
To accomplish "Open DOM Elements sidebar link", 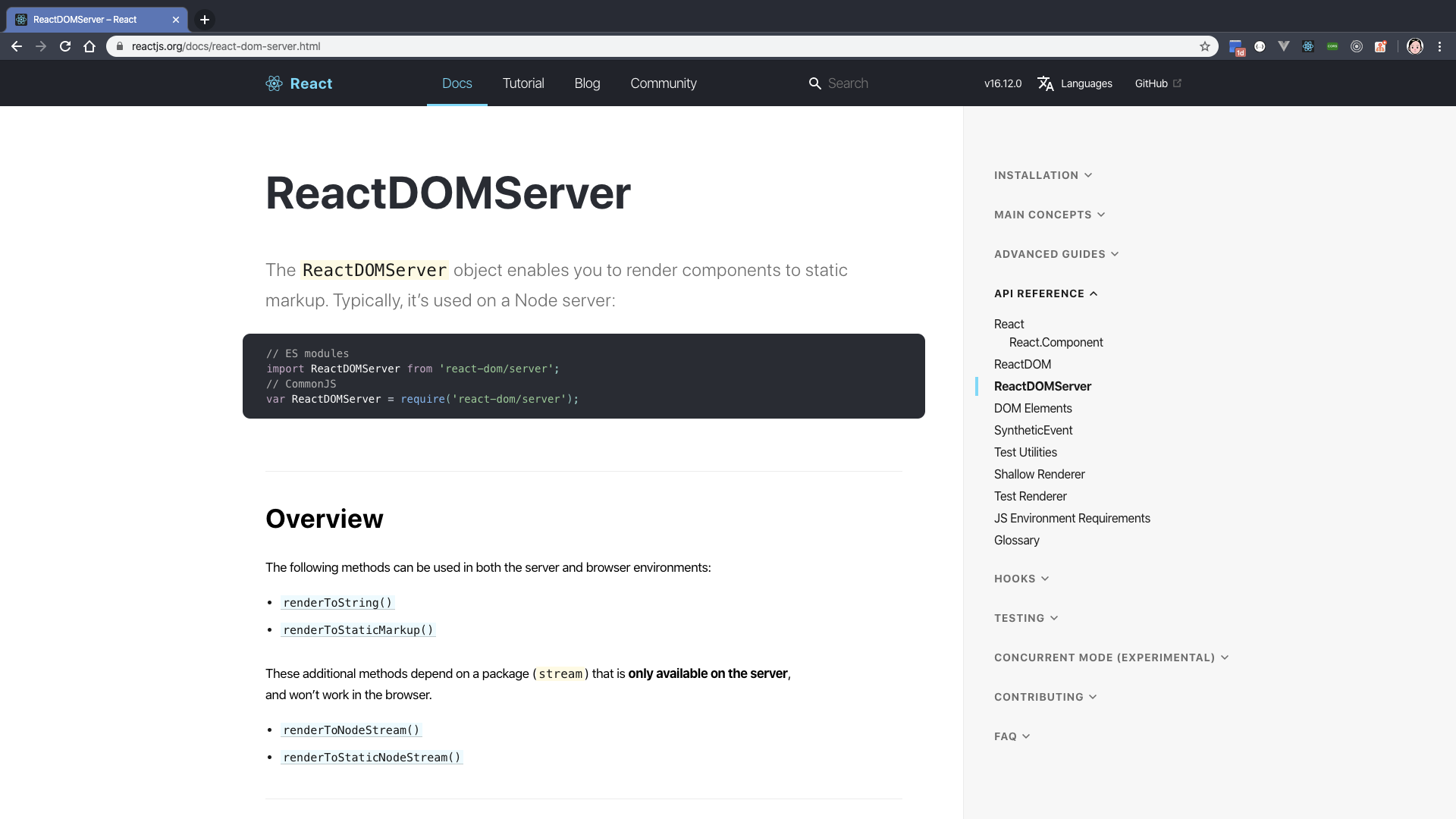I will 1033,408.
